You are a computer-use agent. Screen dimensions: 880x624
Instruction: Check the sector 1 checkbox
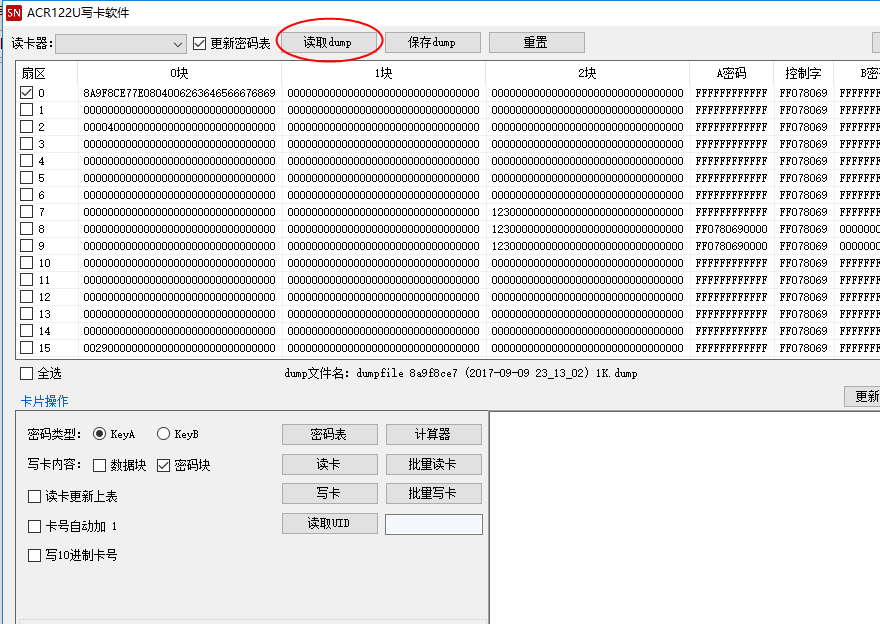(26, 109)
